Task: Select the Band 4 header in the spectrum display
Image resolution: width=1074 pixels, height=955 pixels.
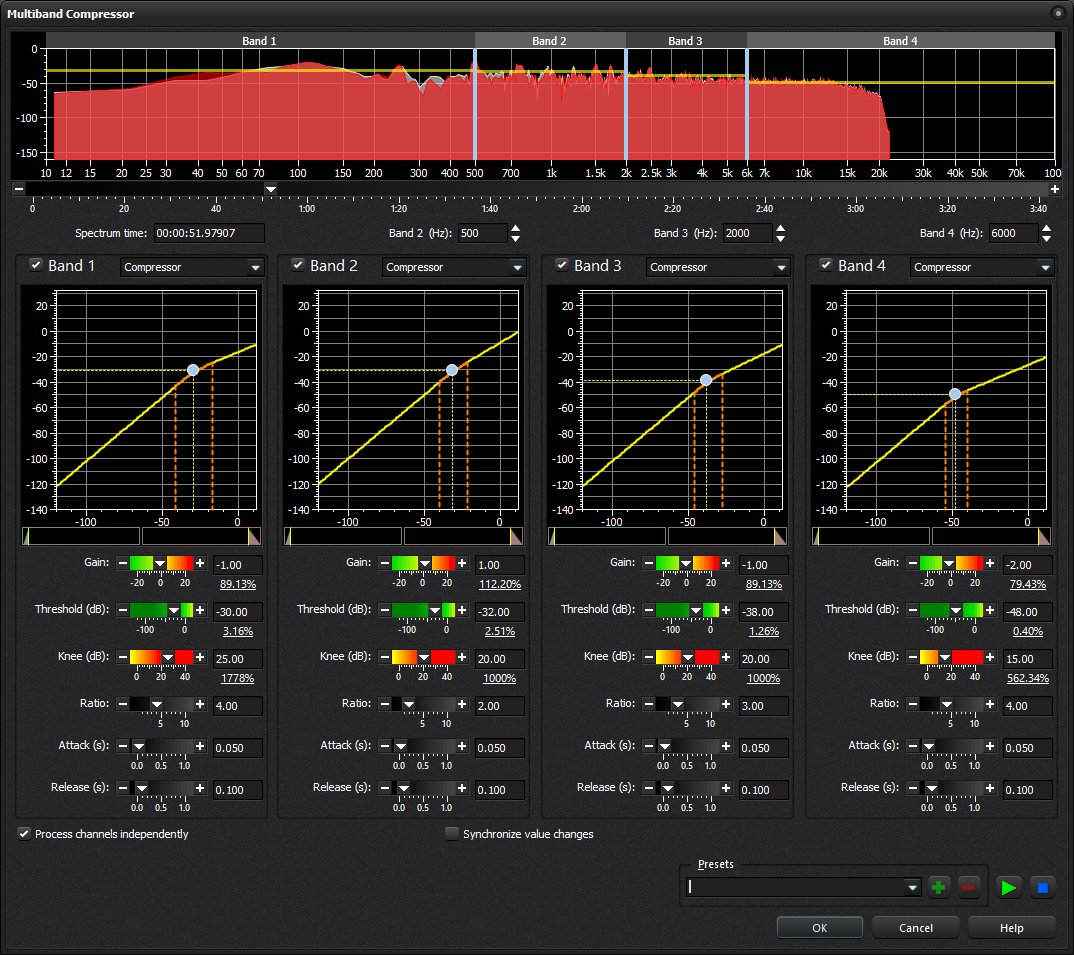Action: [901, 40]
